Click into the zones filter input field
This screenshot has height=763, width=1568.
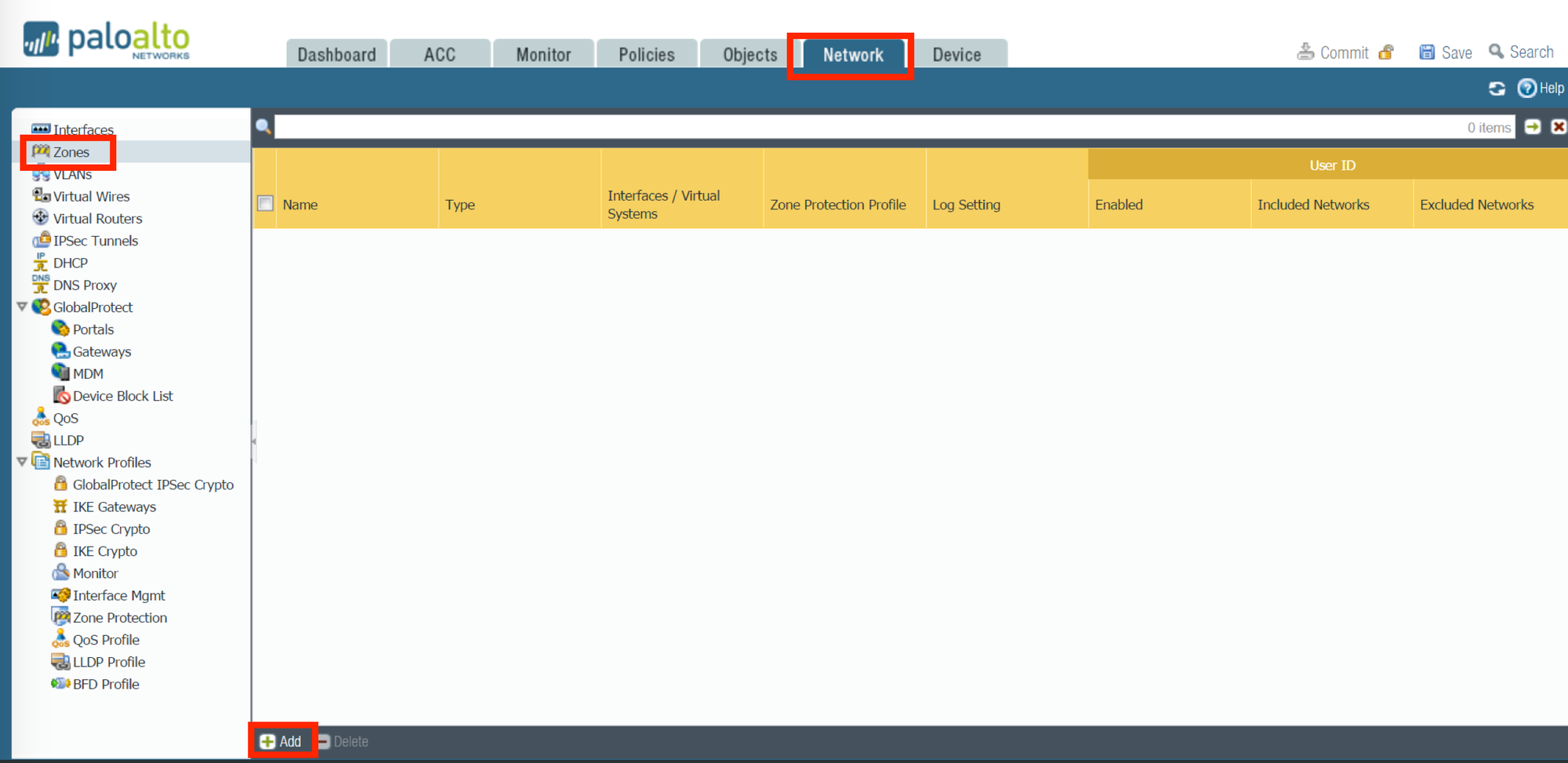click(x=862, y=127)
